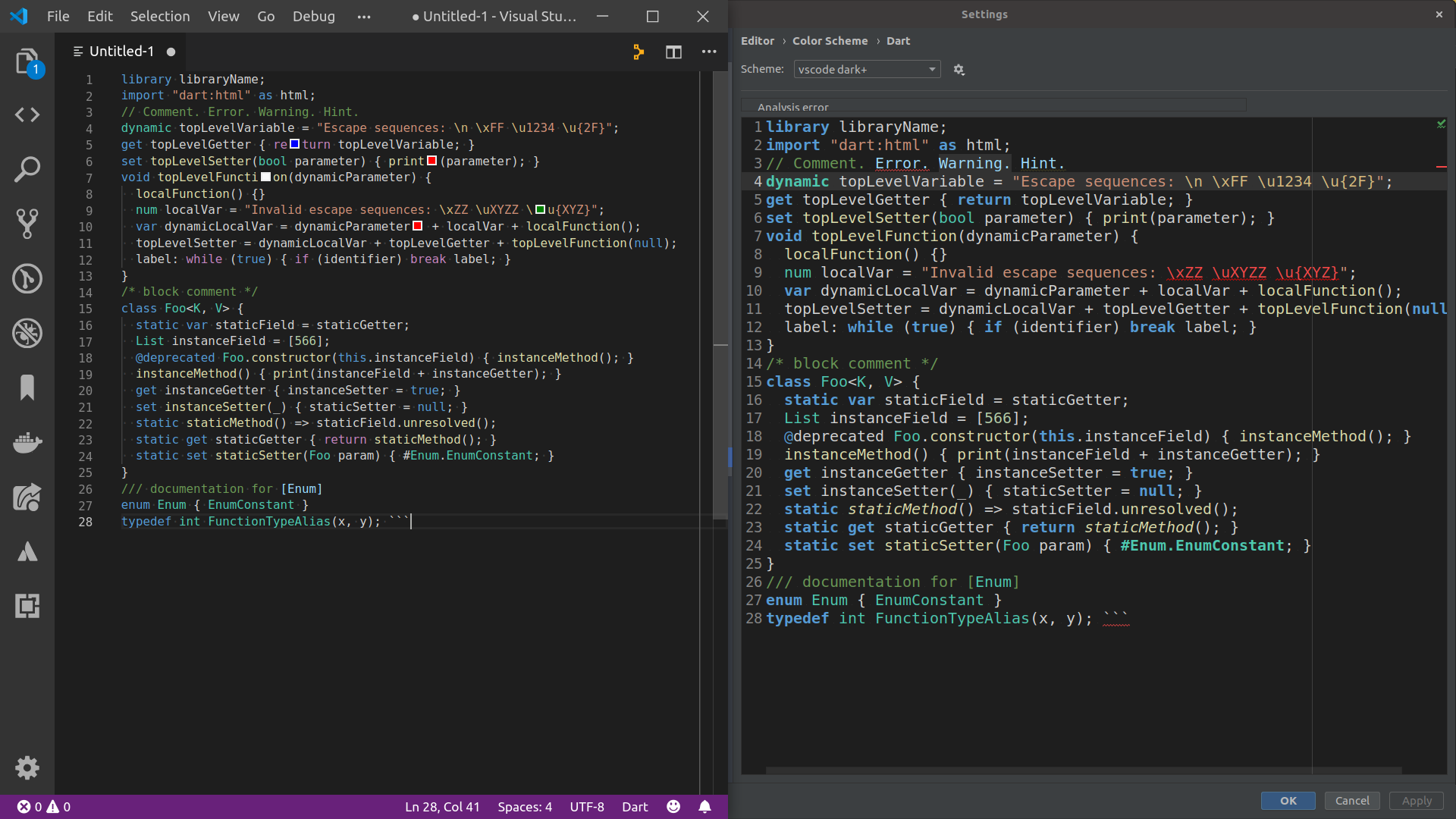Click the Cancel button in Settings
This screenshot has width=1456, height=819.
[1352, 801]
